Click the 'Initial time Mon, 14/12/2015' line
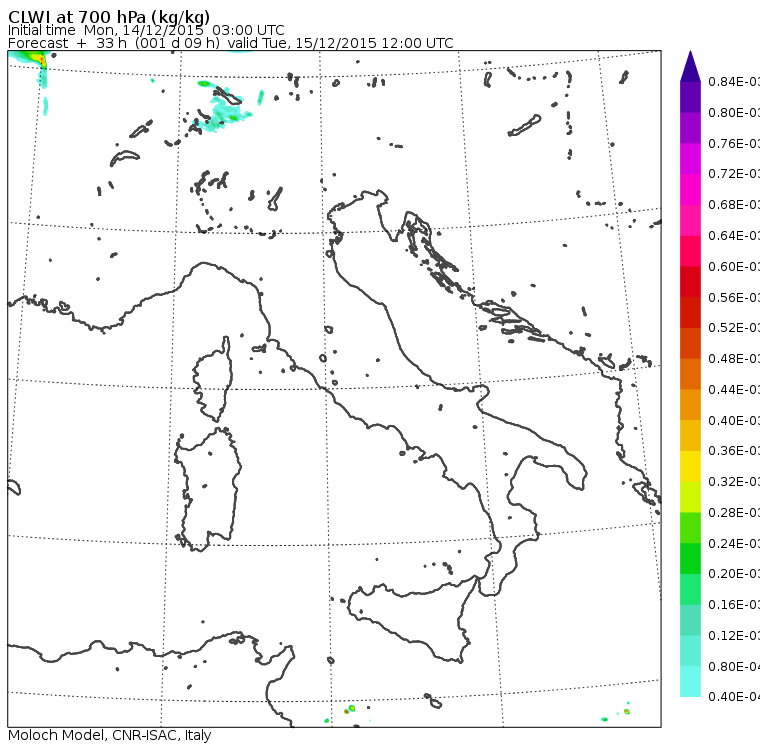Image resolution: width=760 pixels, height=749 pixels. tap(146, 30)
